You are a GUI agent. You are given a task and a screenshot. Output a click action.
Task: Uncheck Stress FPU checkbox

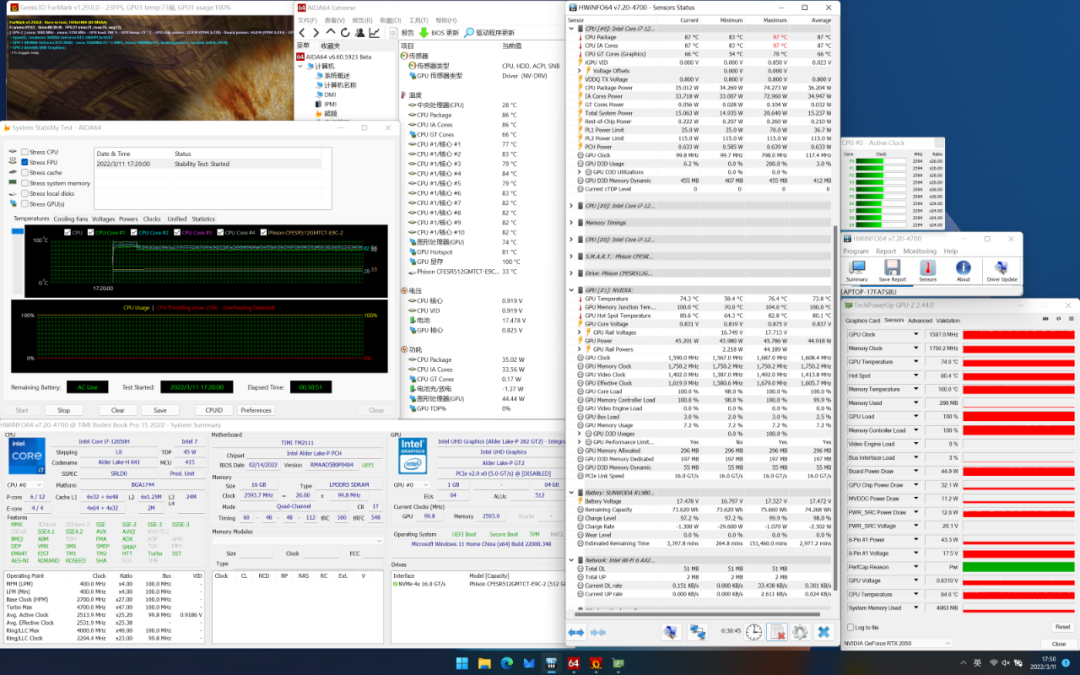25,162
